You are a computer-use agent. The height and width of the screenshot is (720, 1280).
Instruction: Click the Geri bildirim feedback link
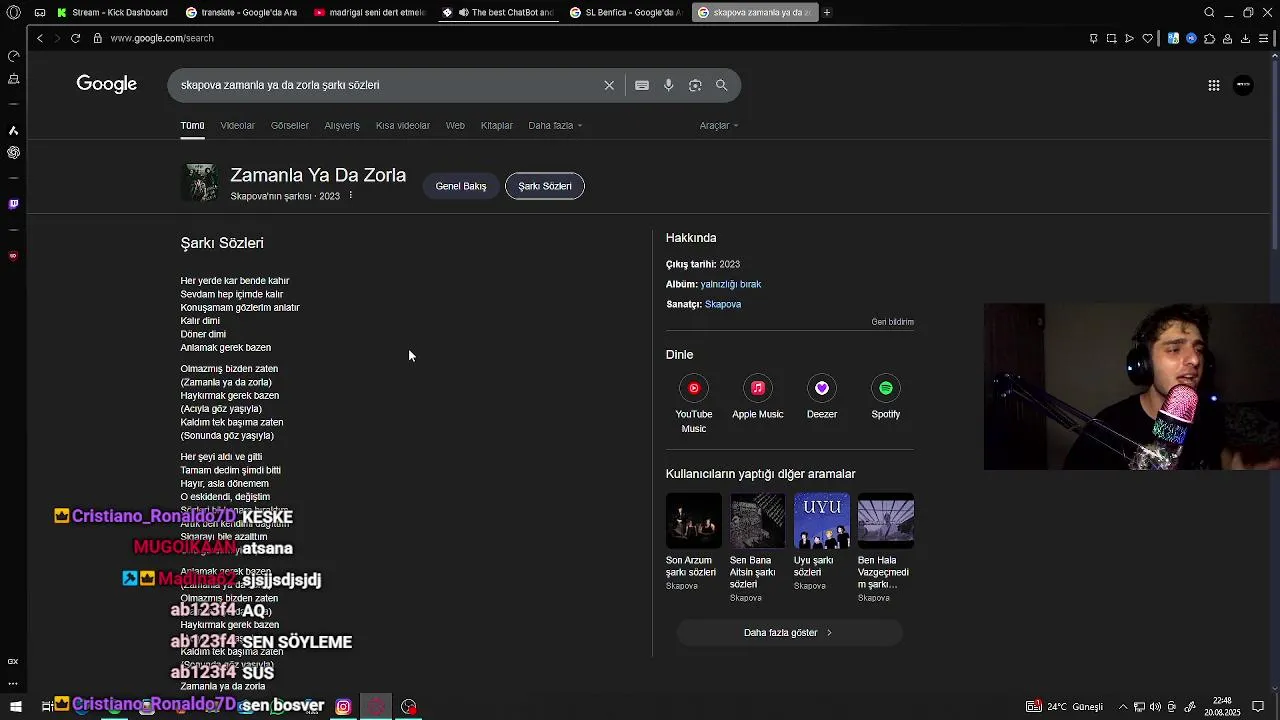pos(893,322)
